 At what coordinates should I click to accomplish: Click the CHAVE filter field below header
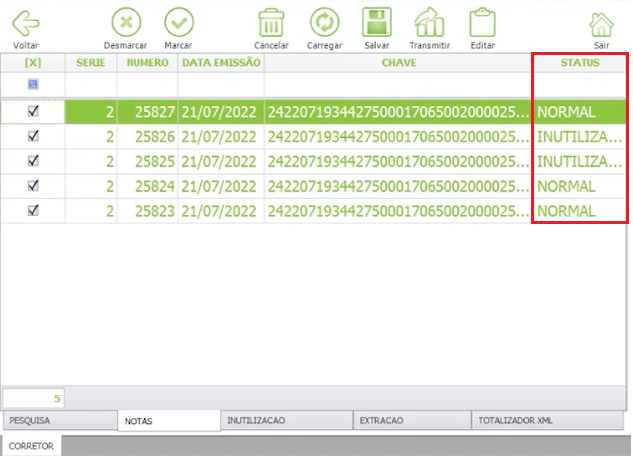click(x=398, y=84)
